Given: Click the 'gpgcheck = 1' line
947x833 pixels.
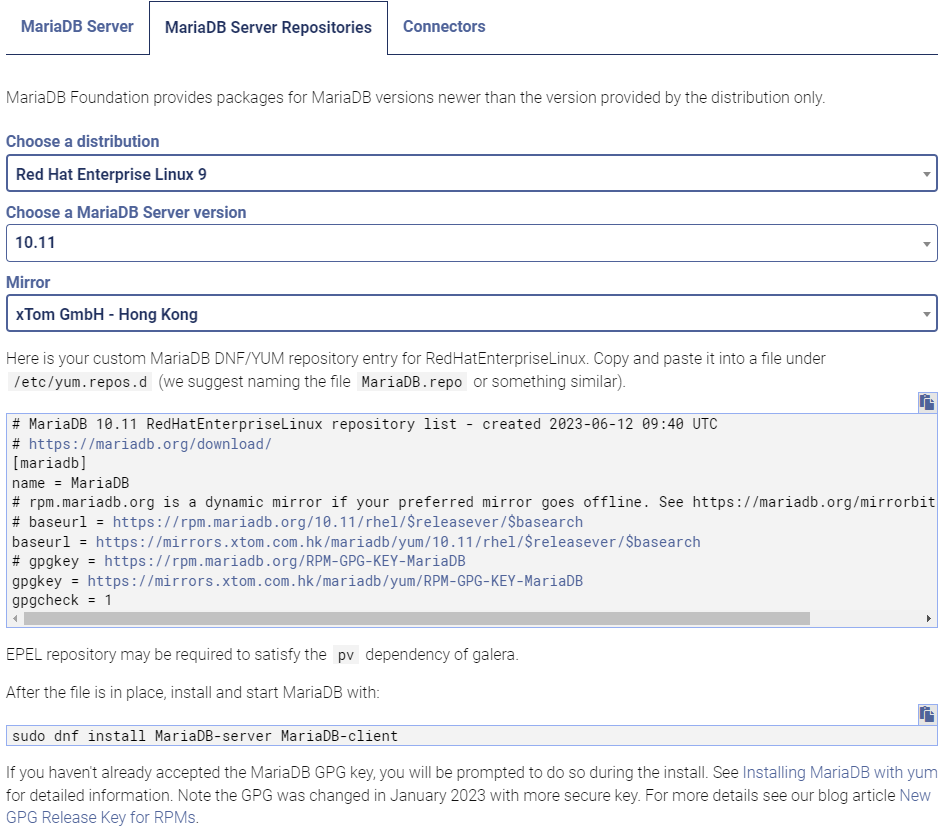Looking at the screenshot, I should [x=62, y=600].
